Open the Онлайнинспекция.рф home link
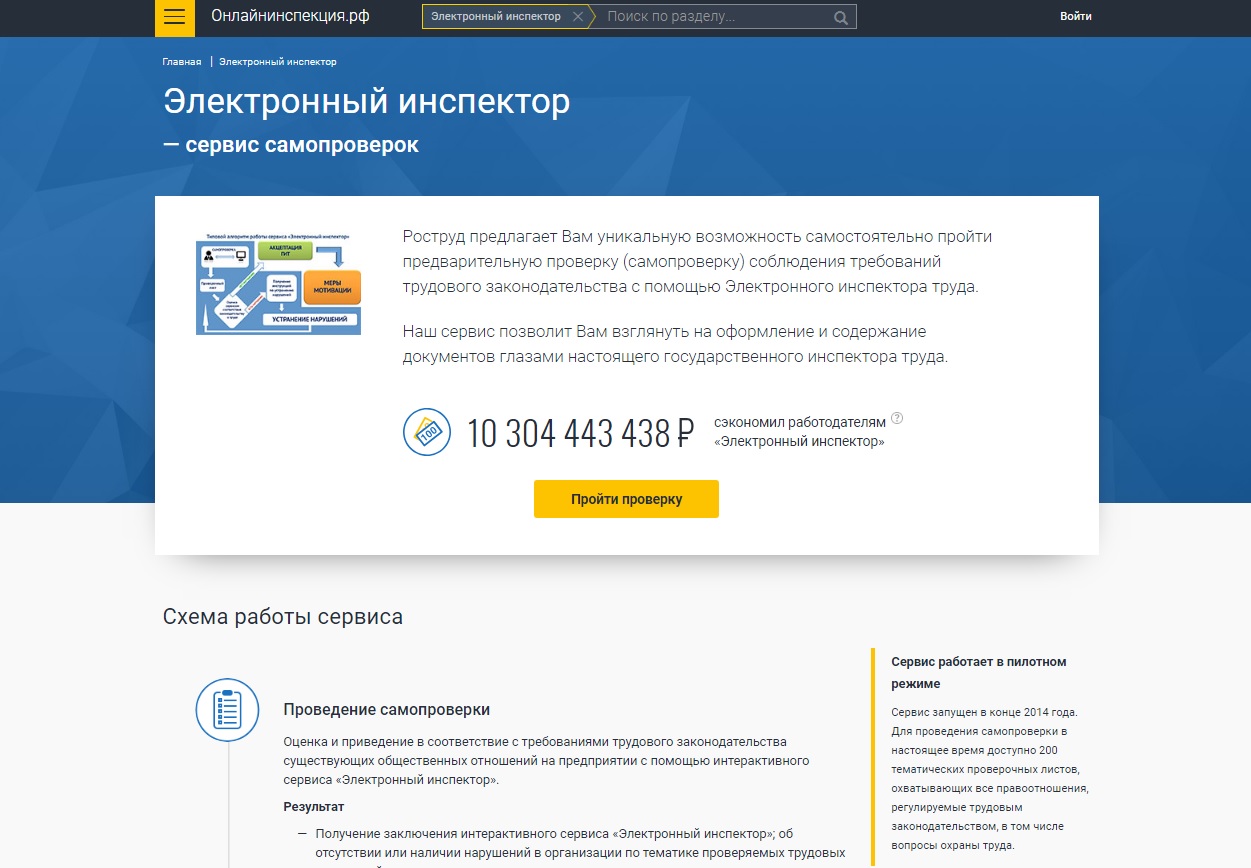Image resolution: width=1251 pixels, height=868 pixels. pyautogui.click(x=290, y=16)
